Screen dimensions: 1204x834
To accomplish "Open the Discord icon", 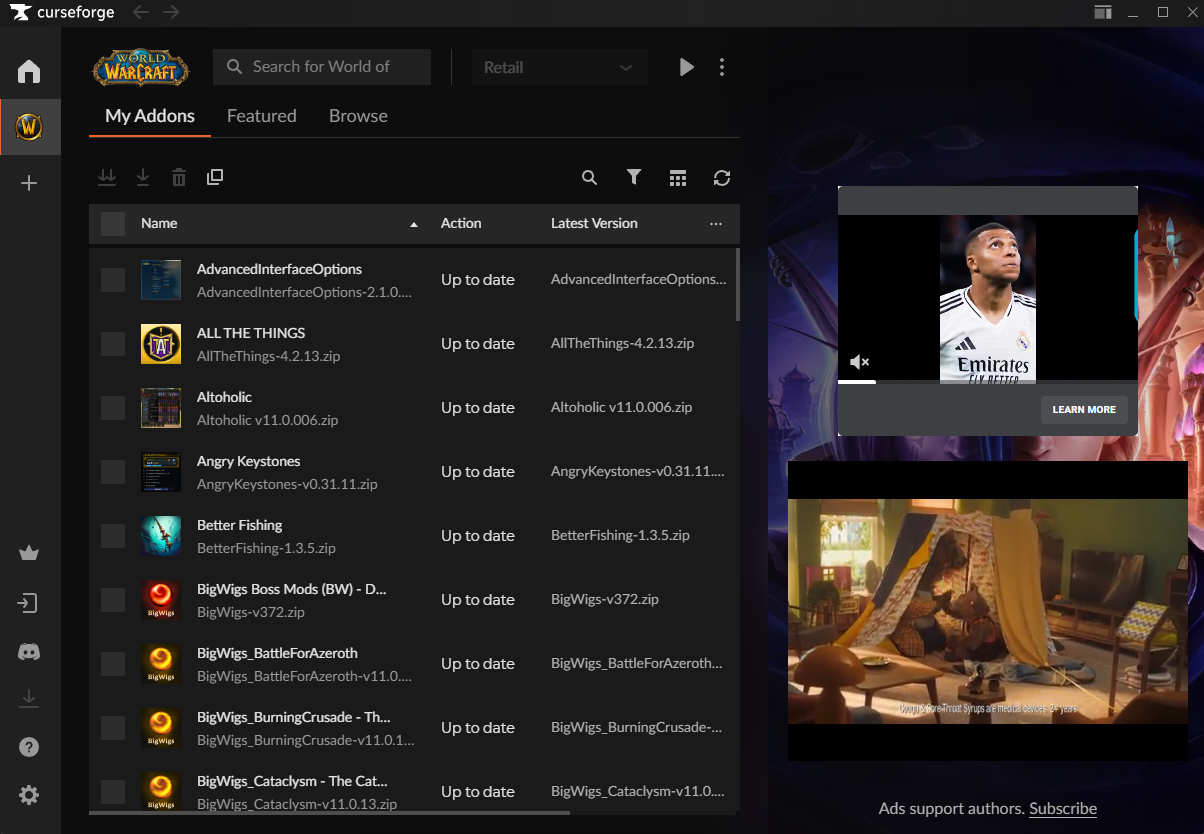I will point(29,652).
